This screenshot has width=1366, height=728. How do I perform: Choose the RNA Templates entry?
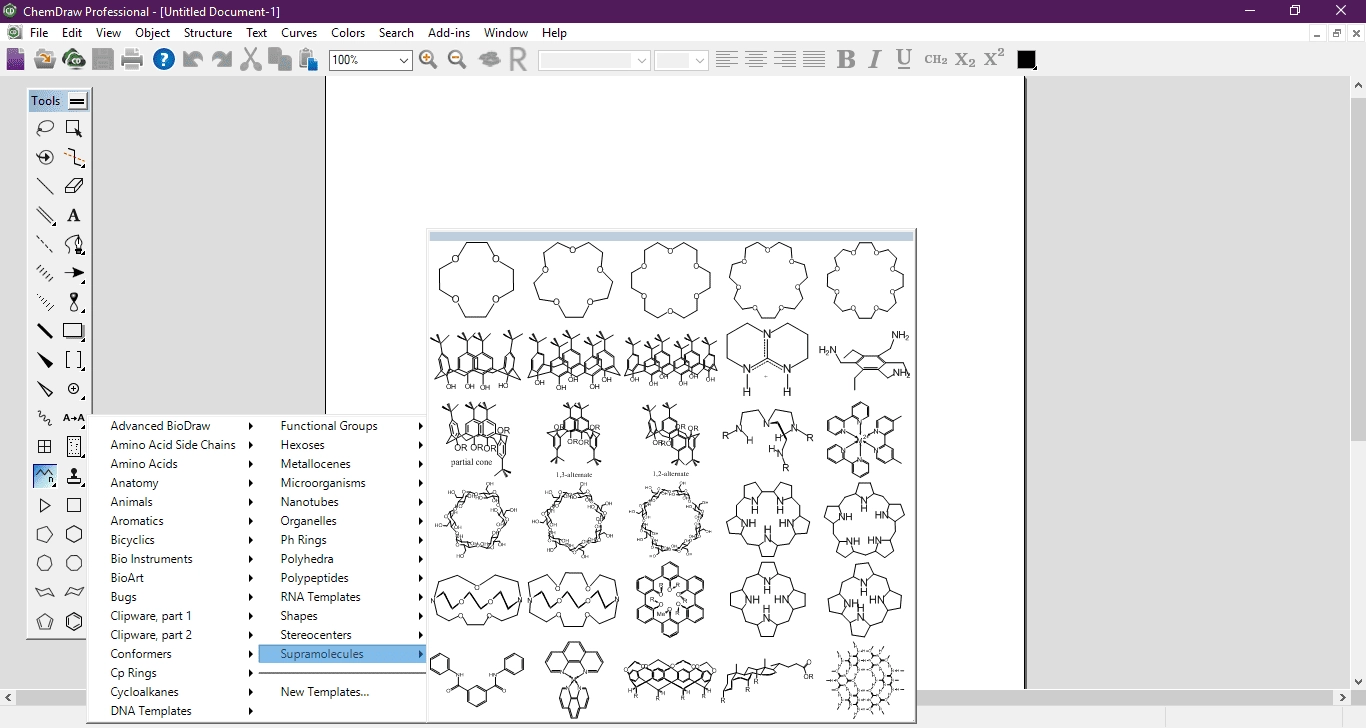click(343, 597)
